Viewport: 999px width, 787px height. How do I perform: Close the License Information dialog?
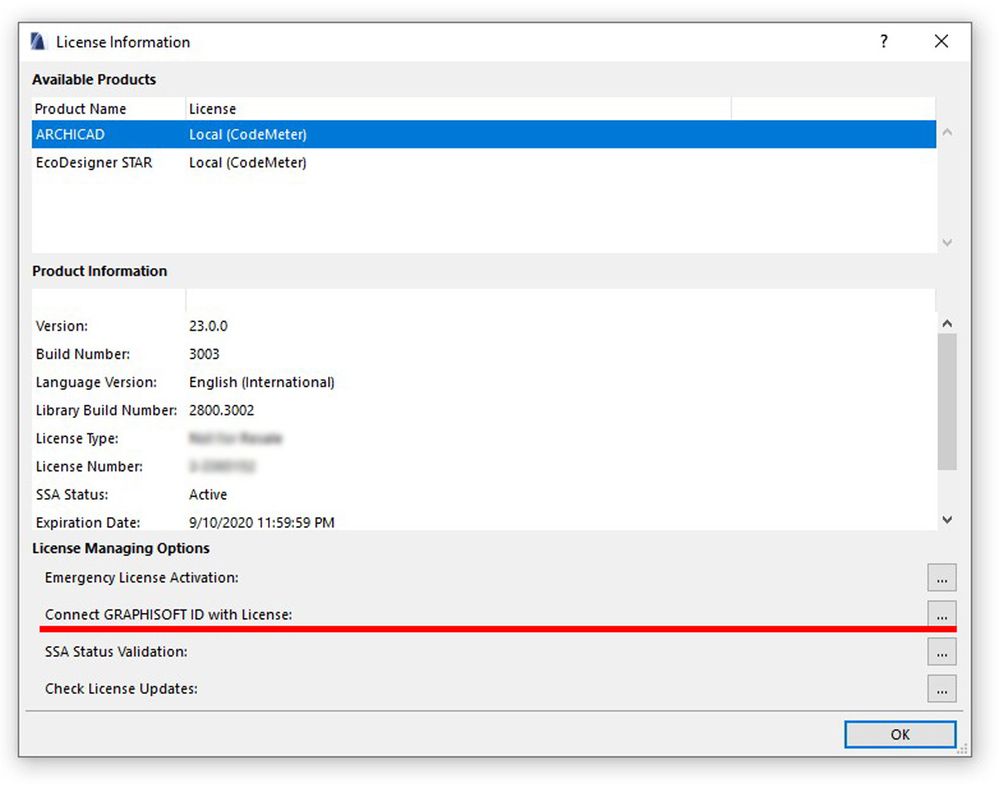click(x=941, y=41)
